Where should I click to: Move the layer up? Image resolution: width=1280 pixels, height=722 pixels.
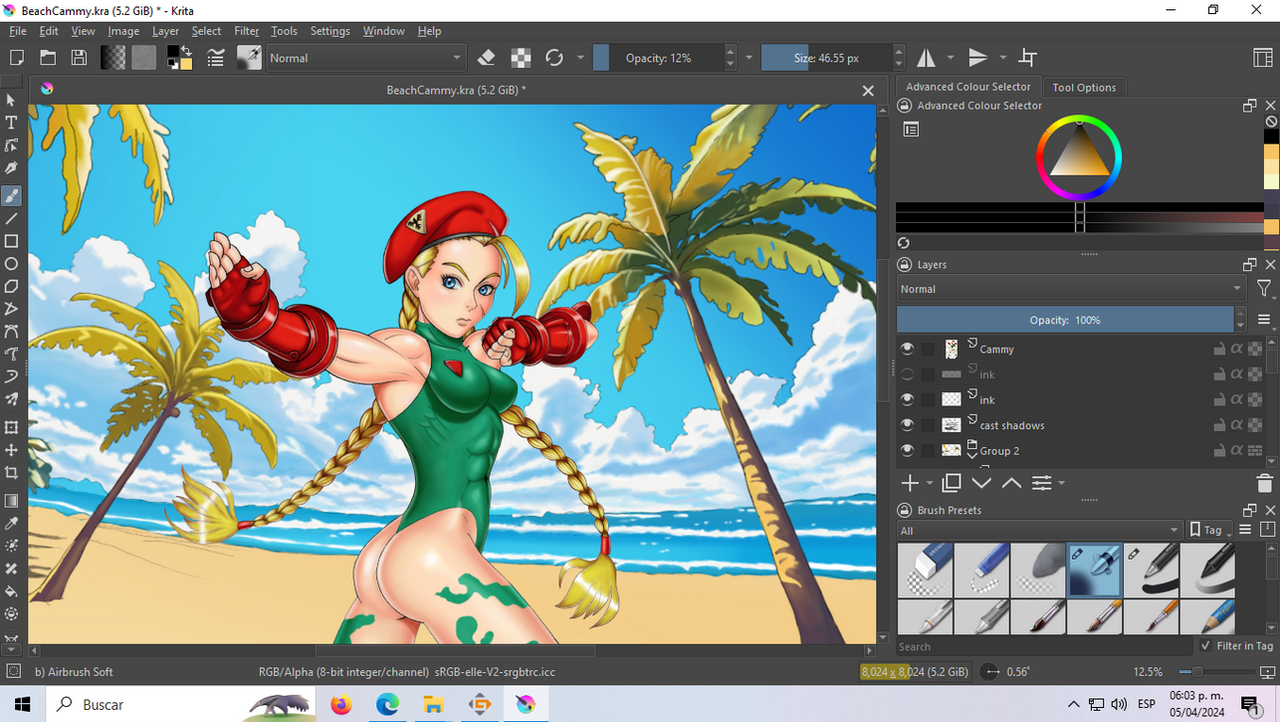click(x=1011, y=483)
